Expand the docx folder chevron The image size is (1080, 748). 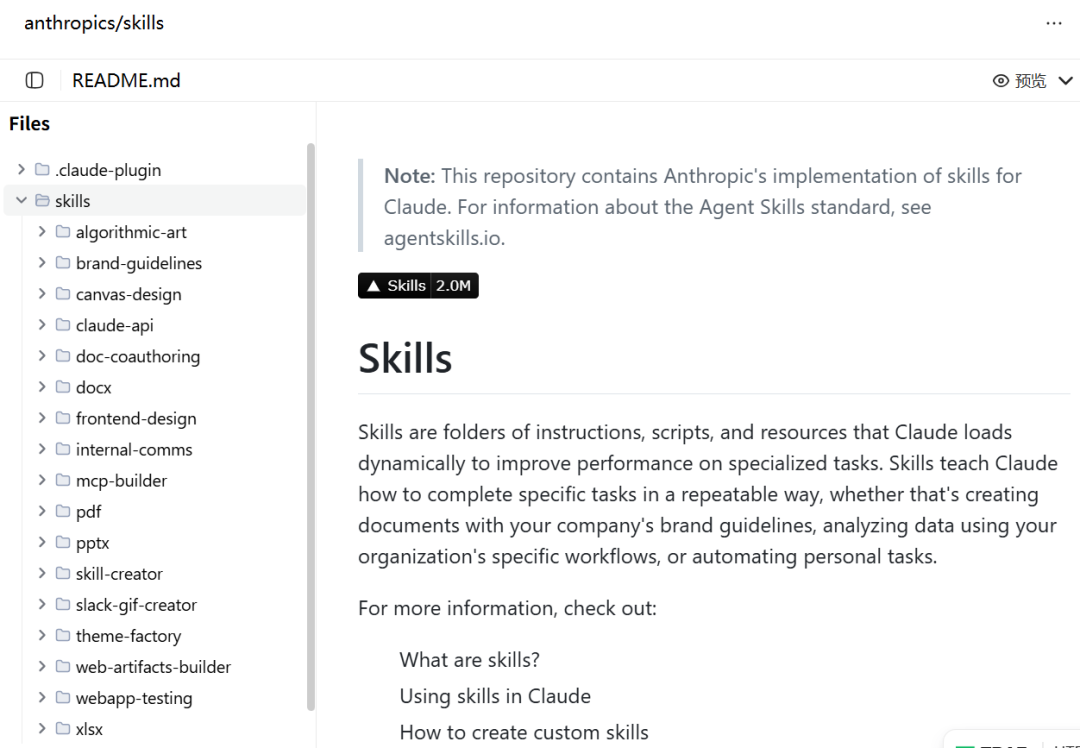click(42, 387)
